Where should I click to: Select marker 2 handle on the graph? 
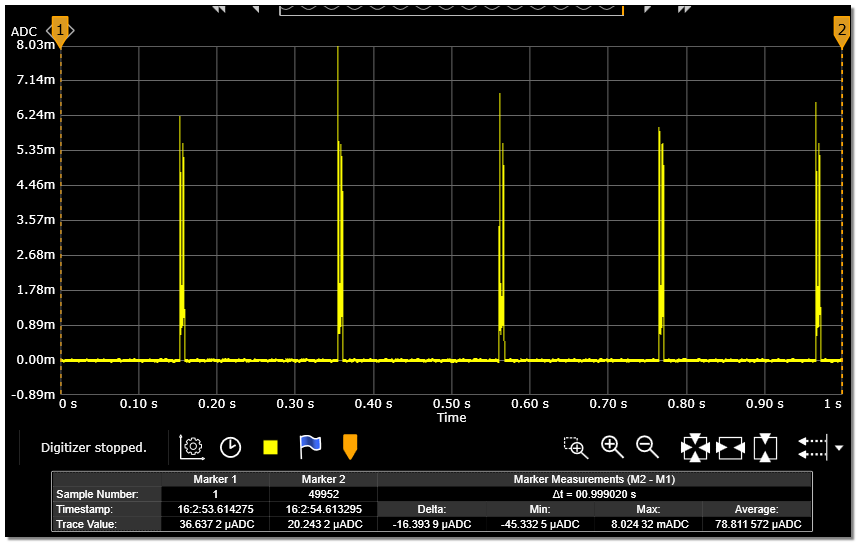coord(841,32)
